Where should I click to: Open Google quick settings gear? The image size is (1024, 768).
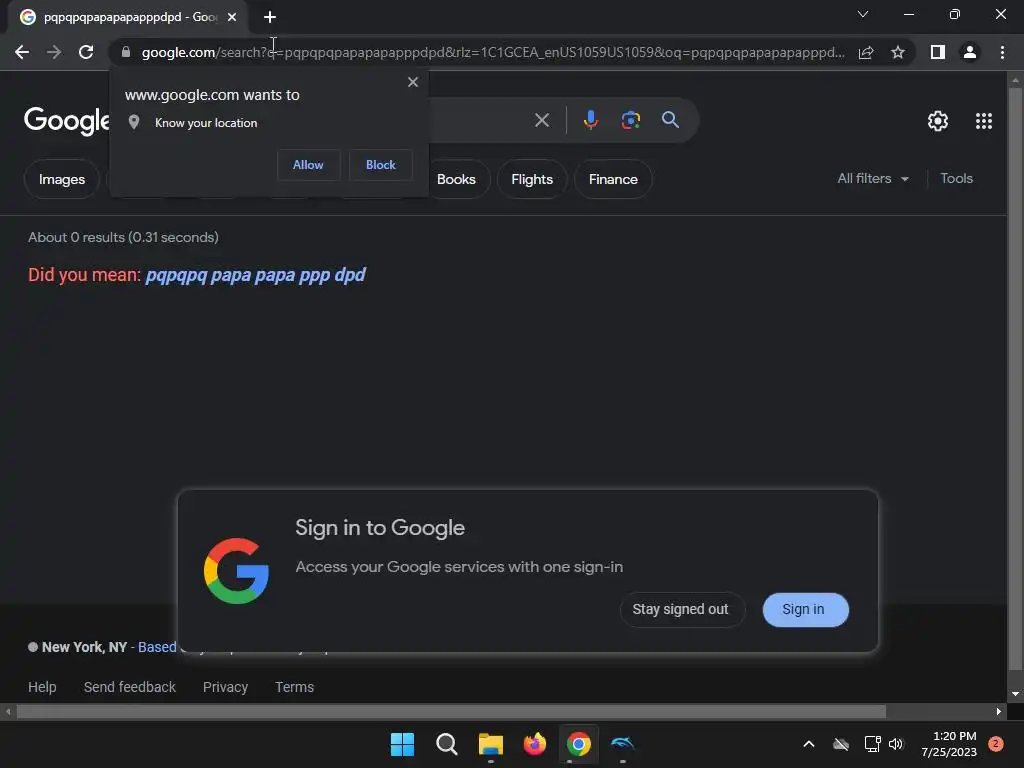point(938,121)
